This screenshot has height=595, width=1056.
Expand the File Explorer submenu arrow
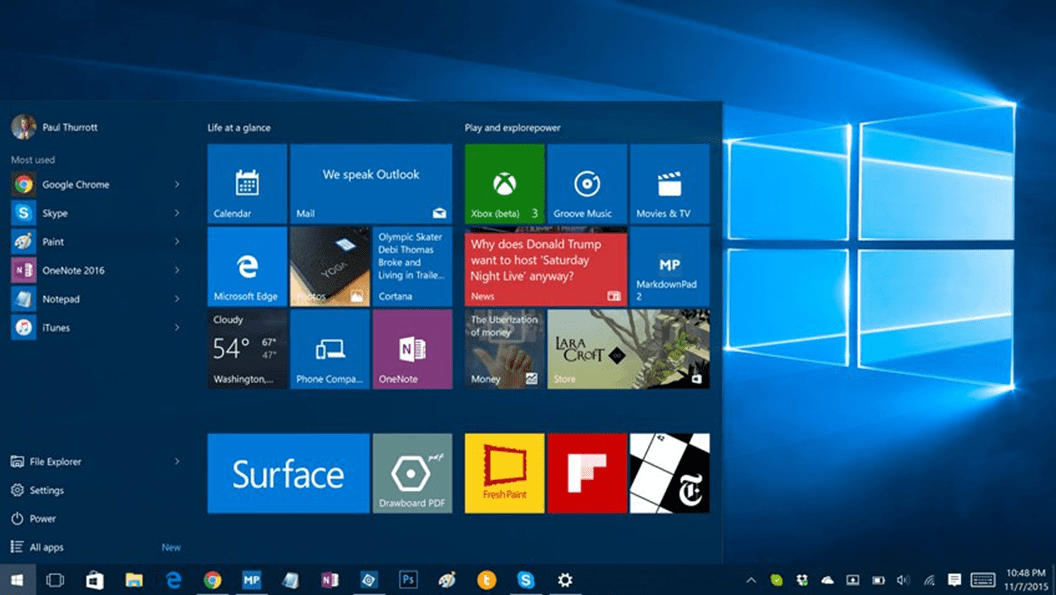click(x=177, y=462)
